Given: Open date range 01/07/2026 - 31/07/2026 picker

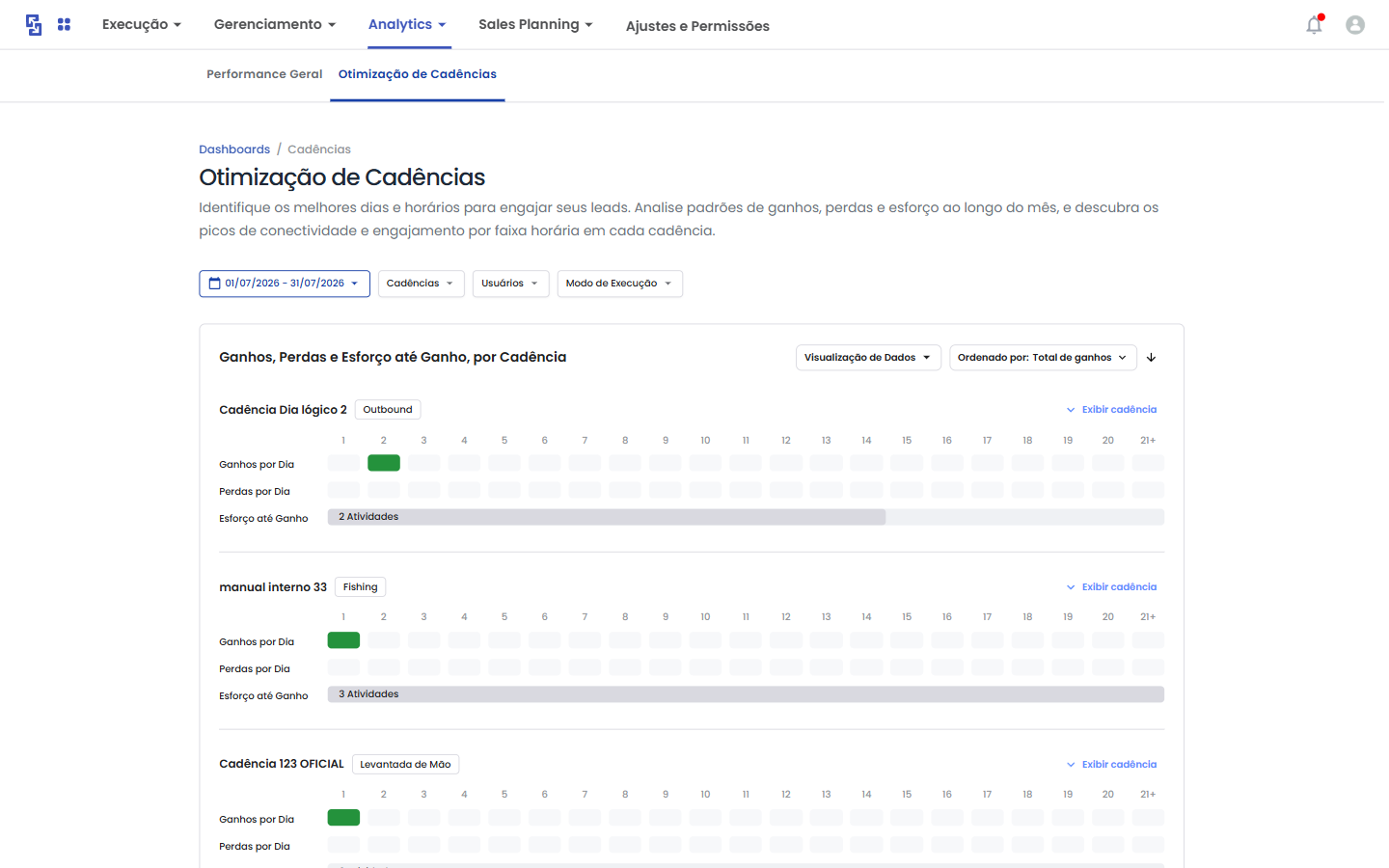Looking at the screenshot, I should coord(285,284).
